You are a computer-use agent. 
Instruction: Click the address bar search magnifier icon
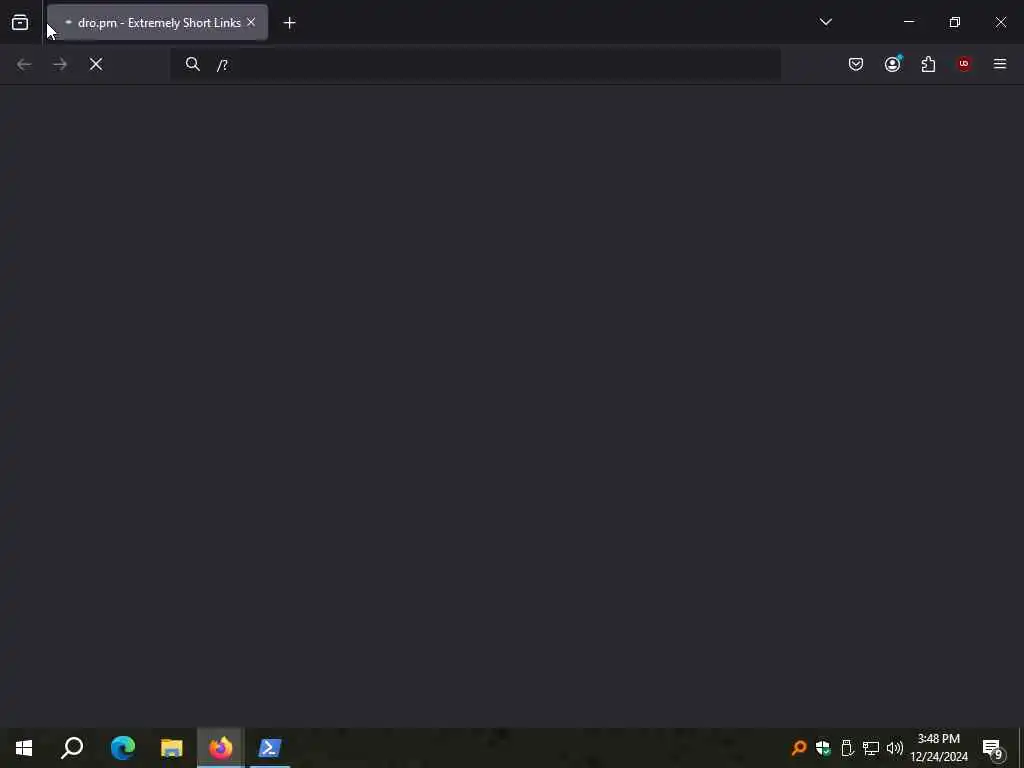click(x=192, y=64)
